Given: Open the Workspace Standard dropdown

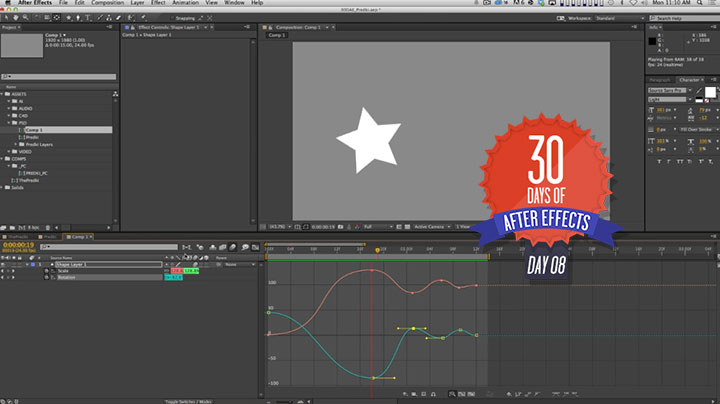Looking at the screenshot, I should (x=620, y=18).
